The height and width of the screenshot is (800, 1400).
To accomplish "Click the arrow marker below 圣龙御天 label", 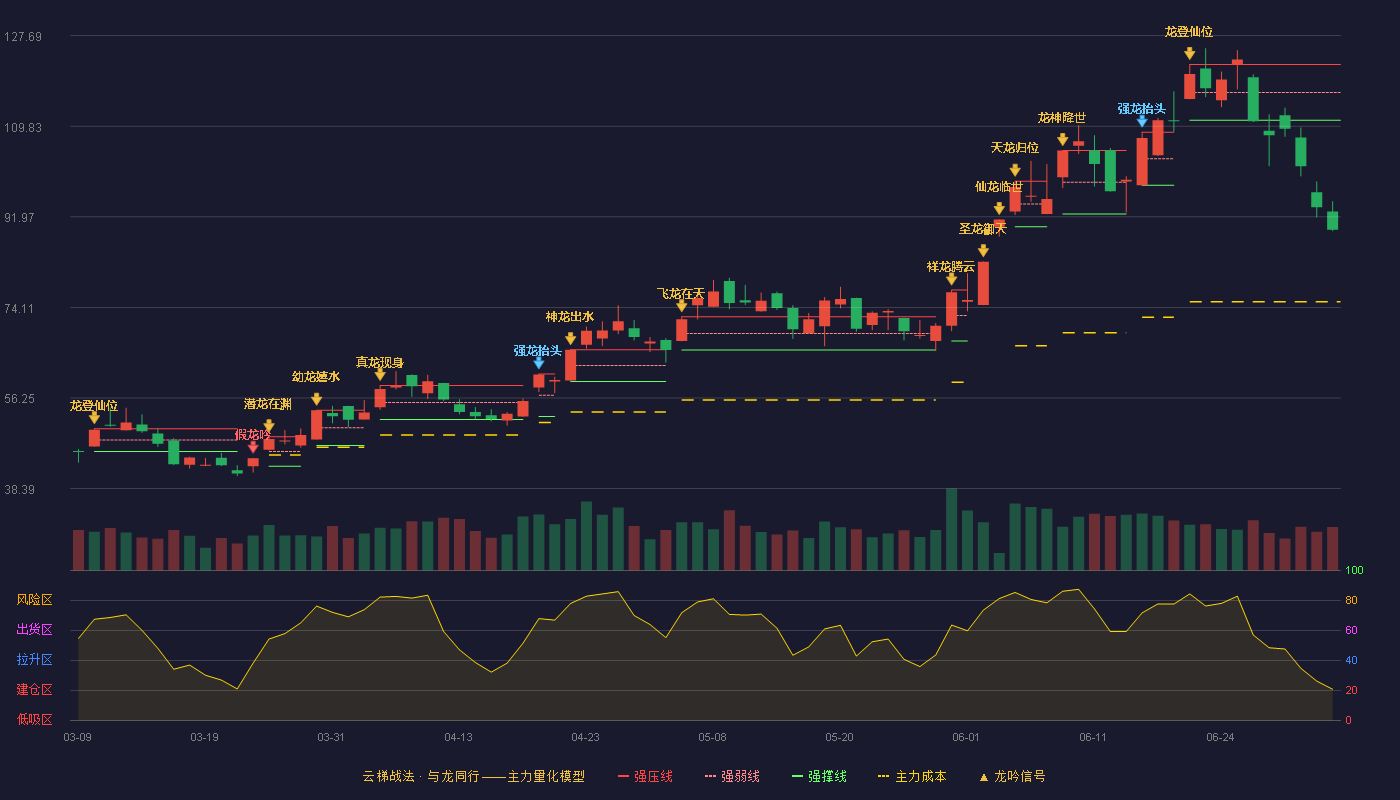I will 983,251.
